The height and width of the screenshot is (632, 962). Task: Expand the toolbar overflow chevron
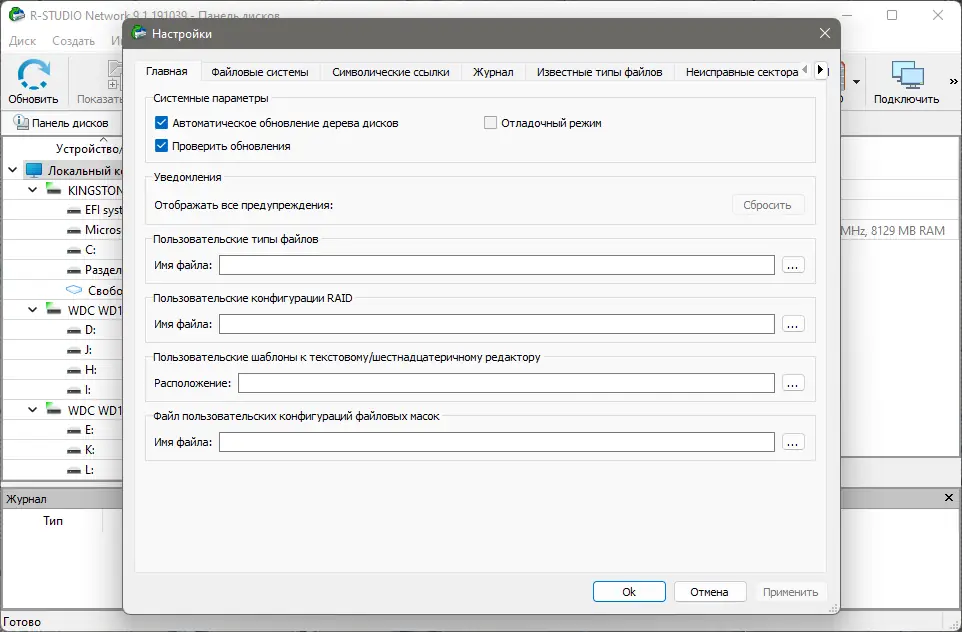(951, 81)
